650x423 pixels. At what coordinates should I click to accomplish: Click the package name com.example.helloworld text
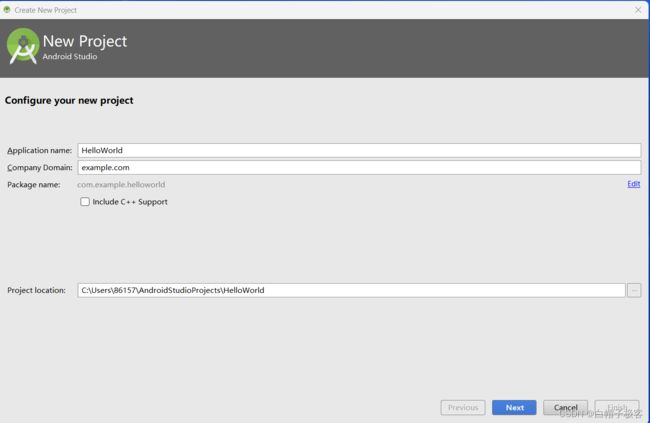coord(121,185)
